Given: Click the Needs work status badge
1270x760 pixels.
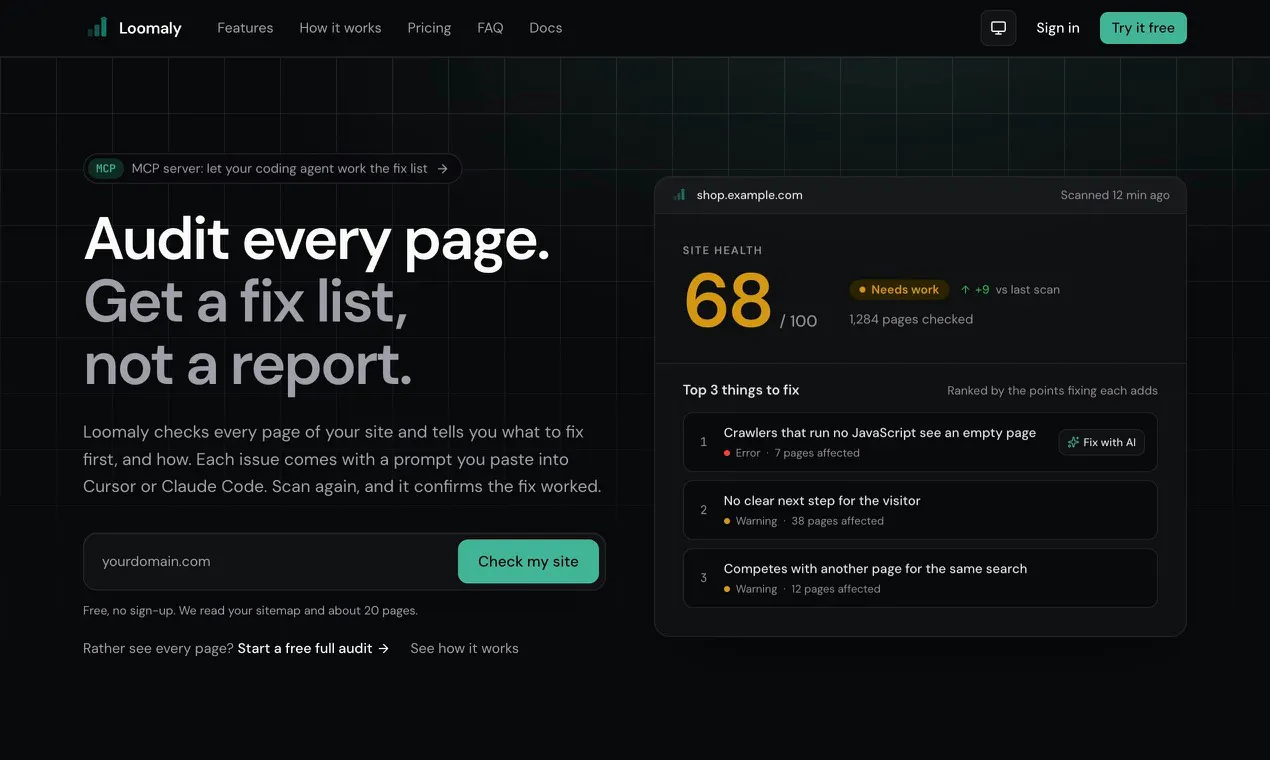Looking at the screenshot, I should [x=899, y=290].
